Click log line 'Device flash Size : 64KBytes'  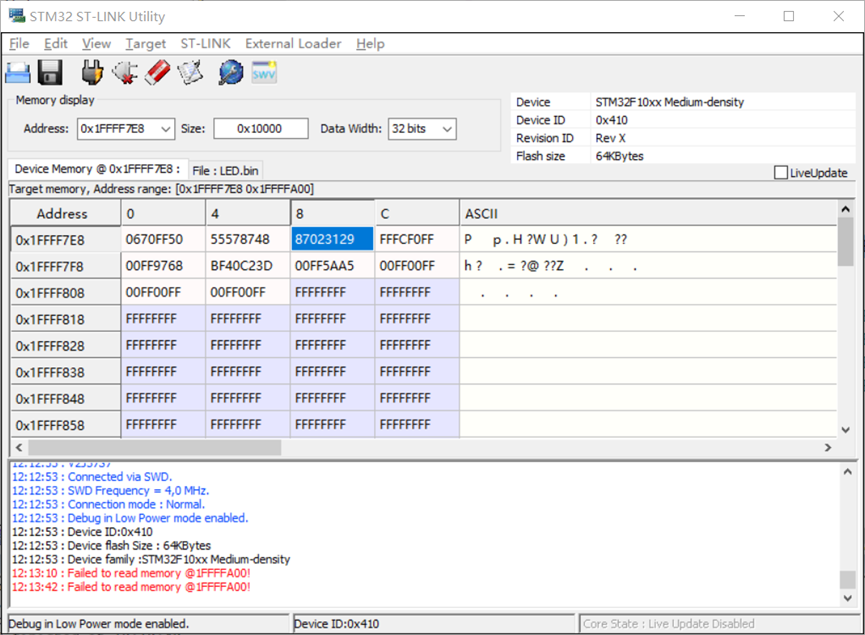(x=111, y=546)
